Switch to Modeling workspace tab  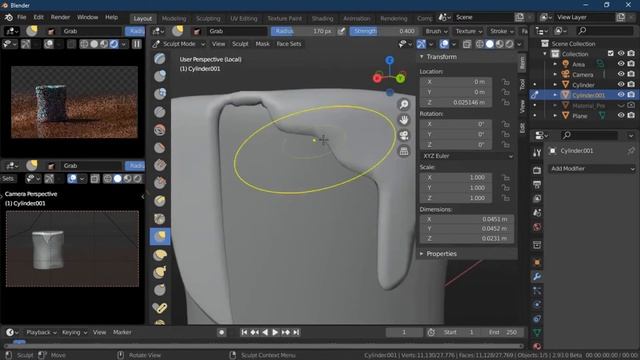pyautogui.click(x=174, y=18)
